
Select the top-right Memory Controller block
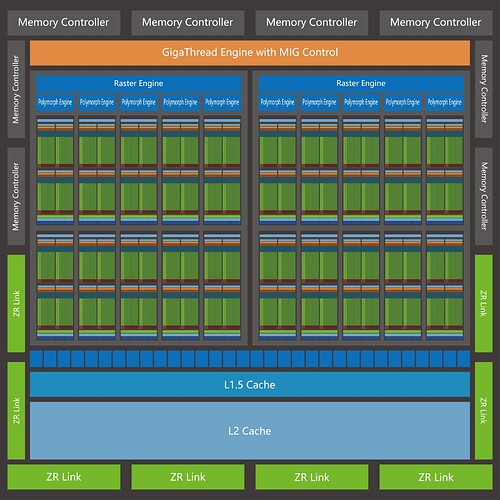click(x=436, y=23)
